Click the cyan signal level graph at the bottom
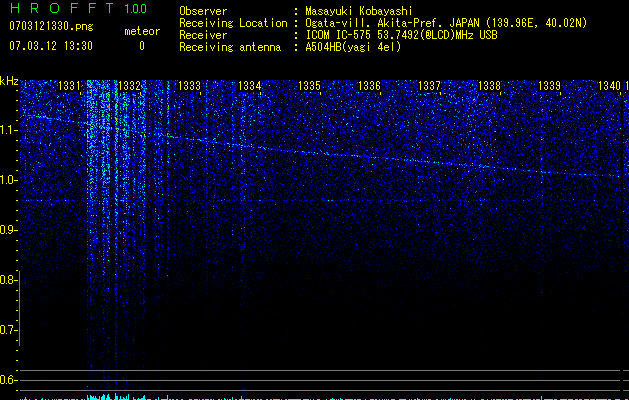Viewport: 629px width, 400px height. 321,397
